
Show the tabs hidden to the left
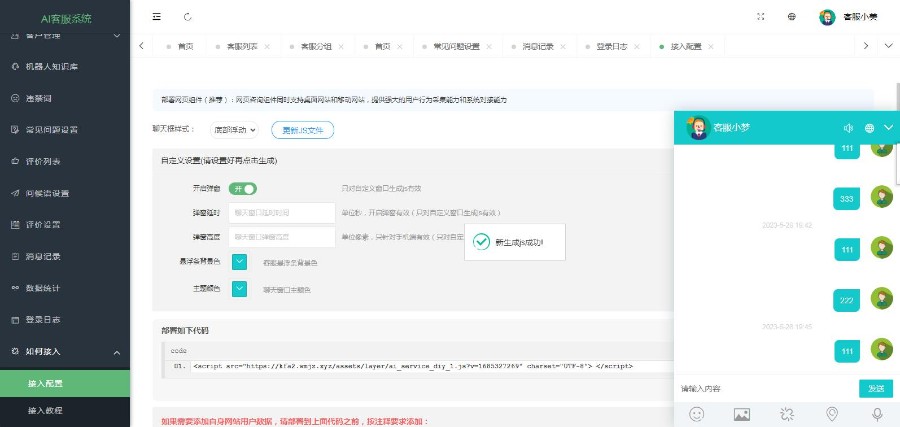tap(142, 46)
